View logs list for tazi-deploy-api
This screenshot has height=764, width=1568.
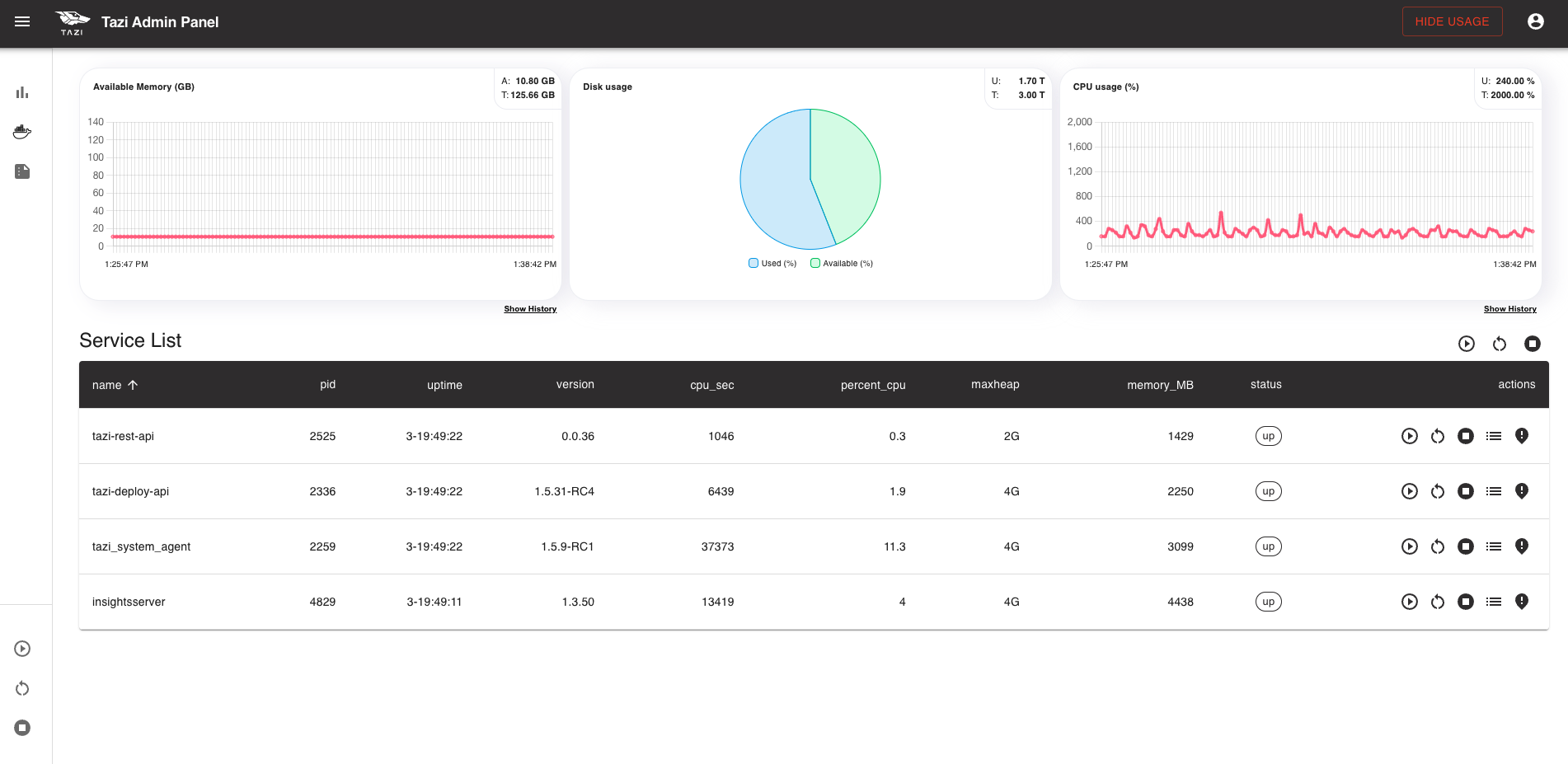point(1494,491)
